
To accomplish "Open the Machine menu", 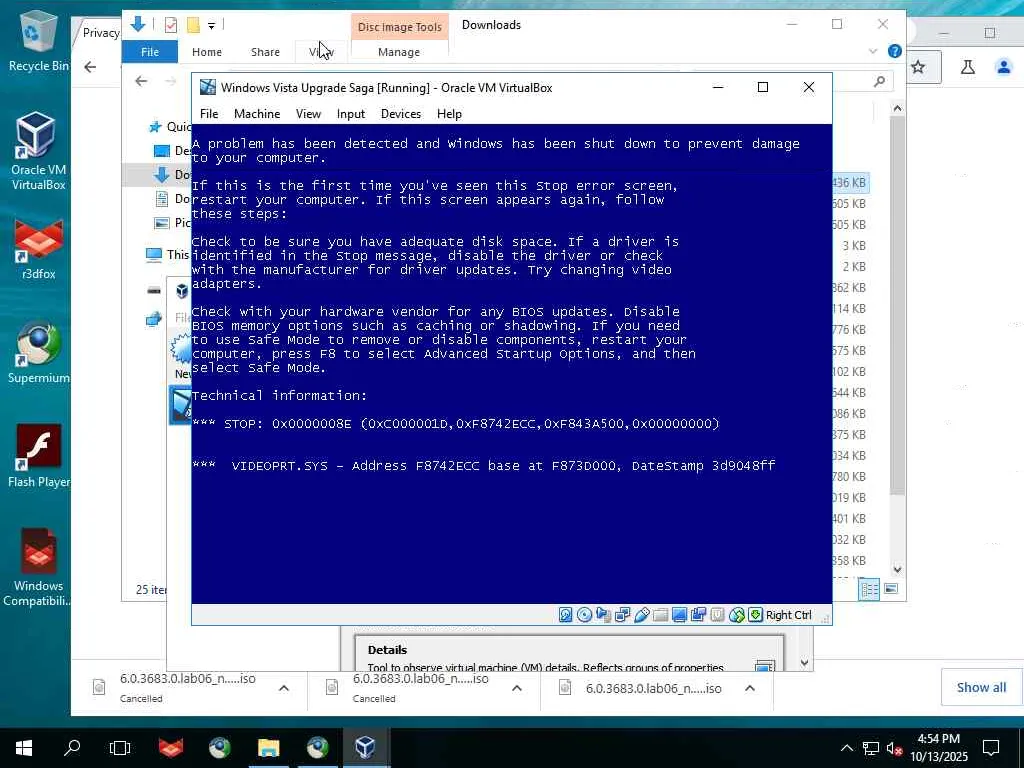I will pyautogui.click(x=257, y=114).
